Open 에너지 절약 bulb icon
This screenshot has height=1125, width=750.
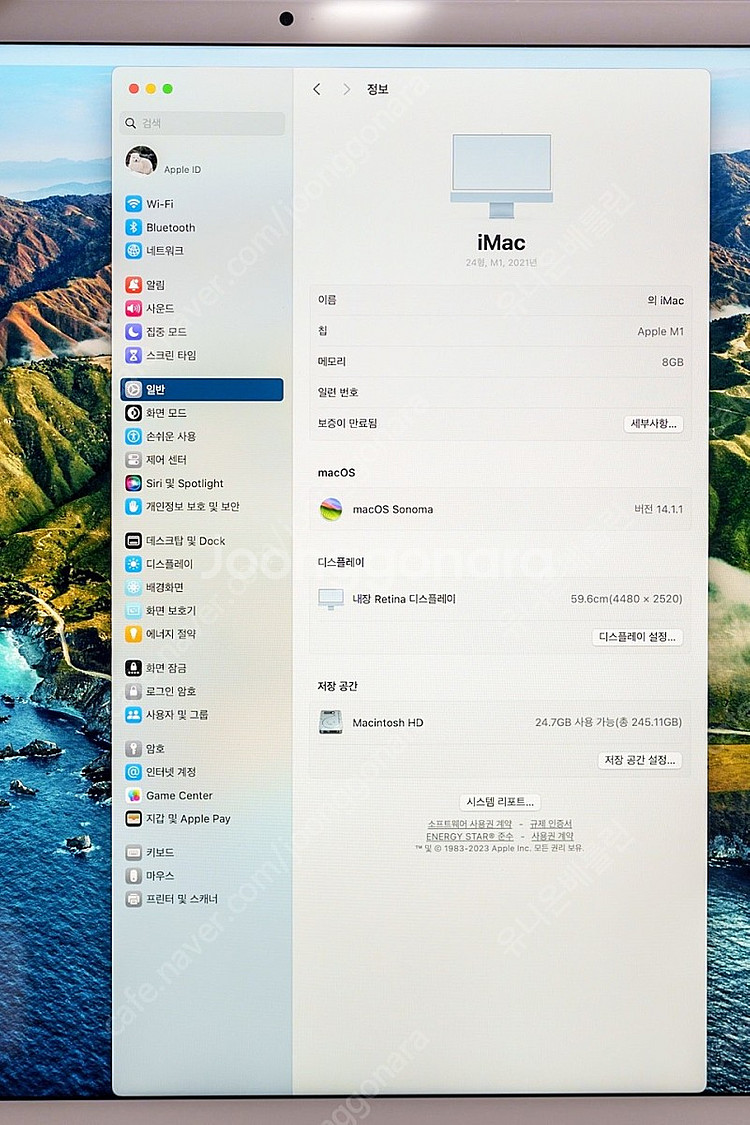click(133, 634)
